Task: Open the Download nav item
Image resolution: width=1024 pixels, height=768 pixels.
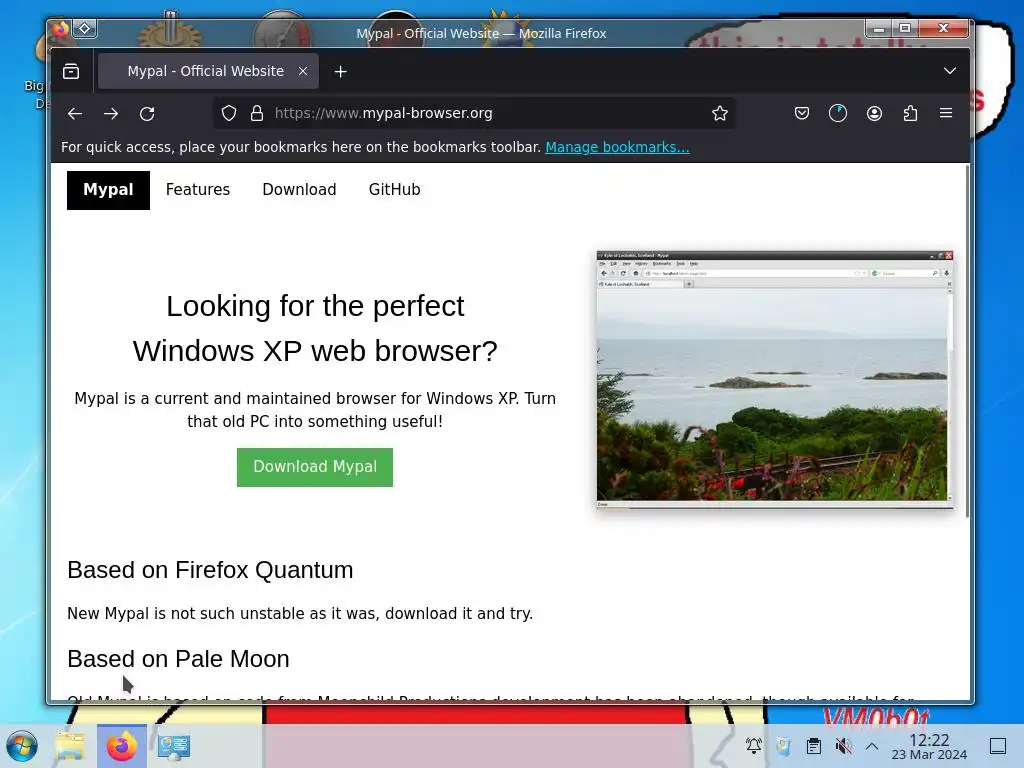Action: pyautogui.click(x=299, y=189)
